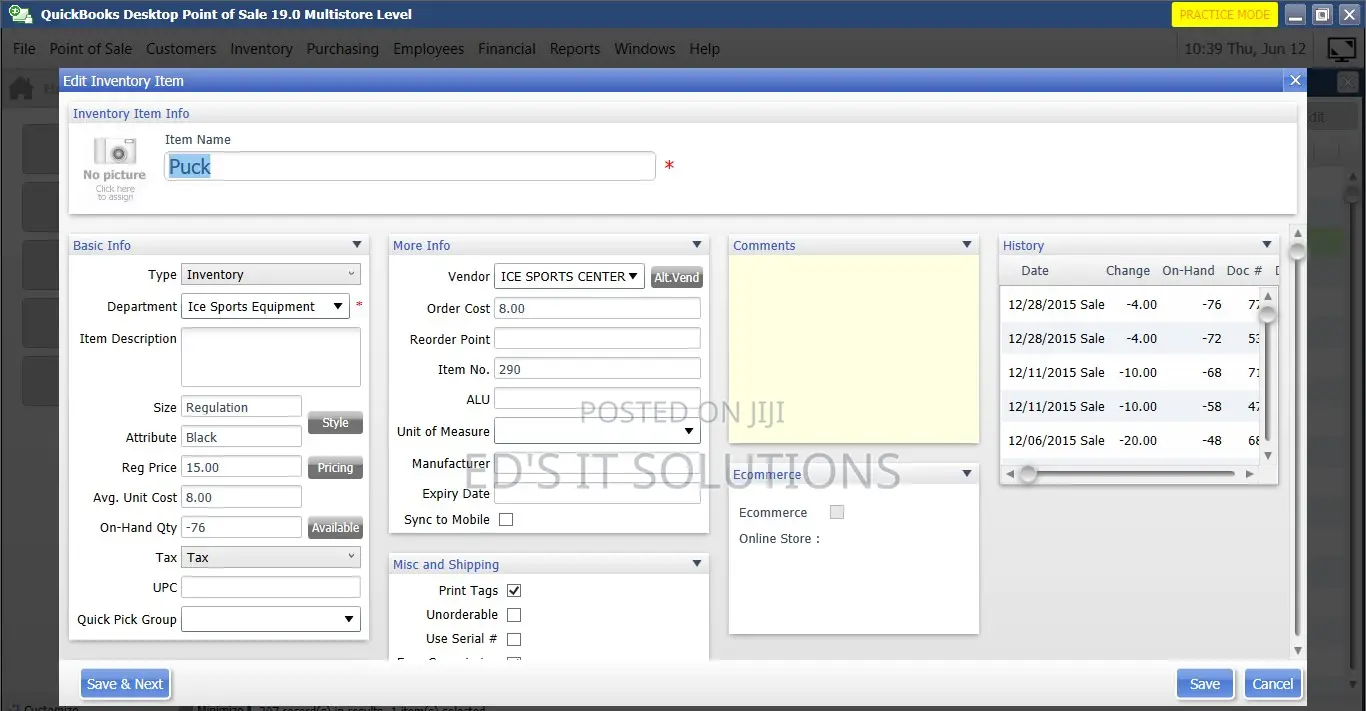Open the Reports menu

click(575, 48)
